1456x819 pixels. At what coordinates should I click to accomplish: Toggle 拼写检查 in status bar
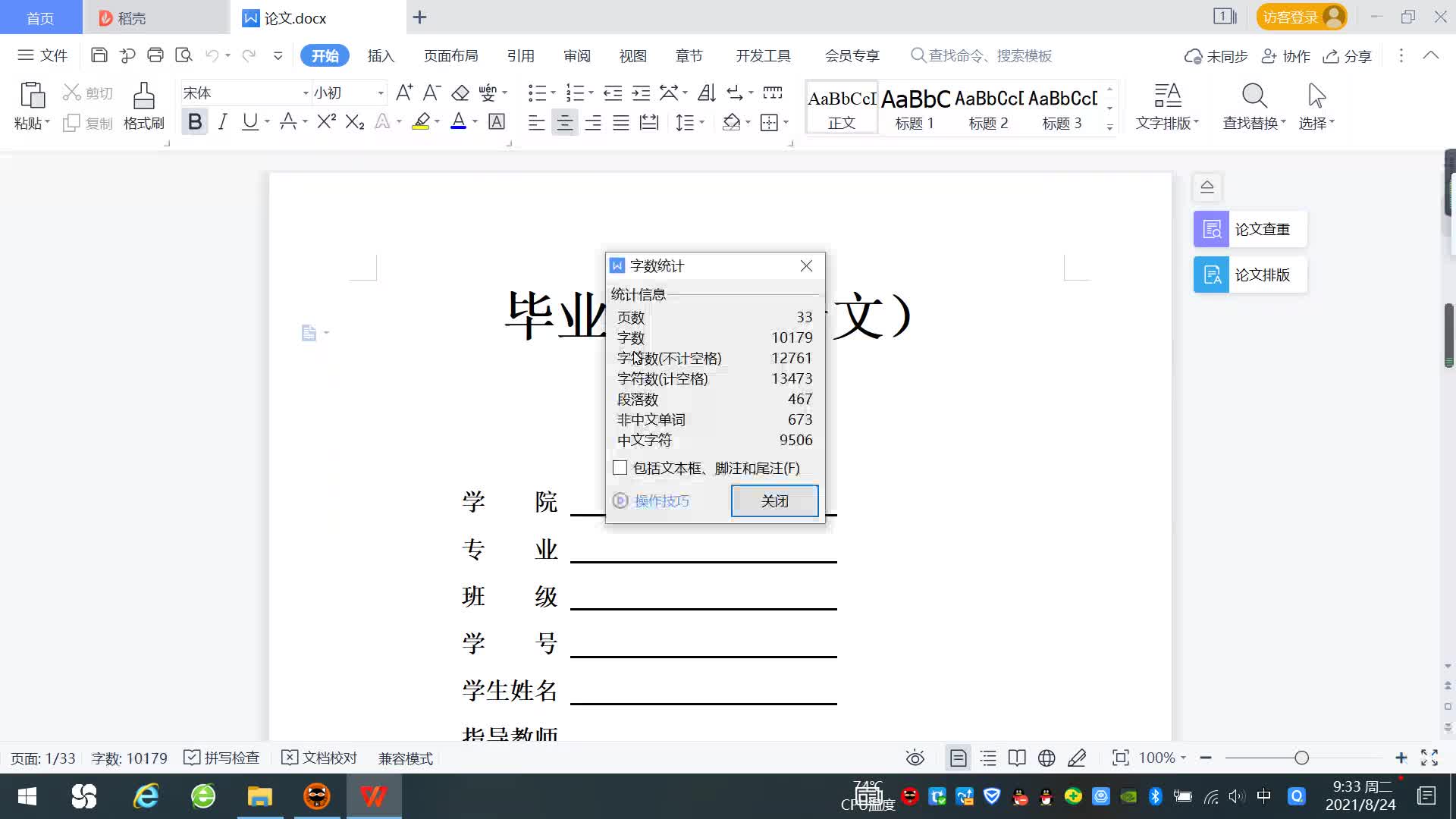pos(222,758)
